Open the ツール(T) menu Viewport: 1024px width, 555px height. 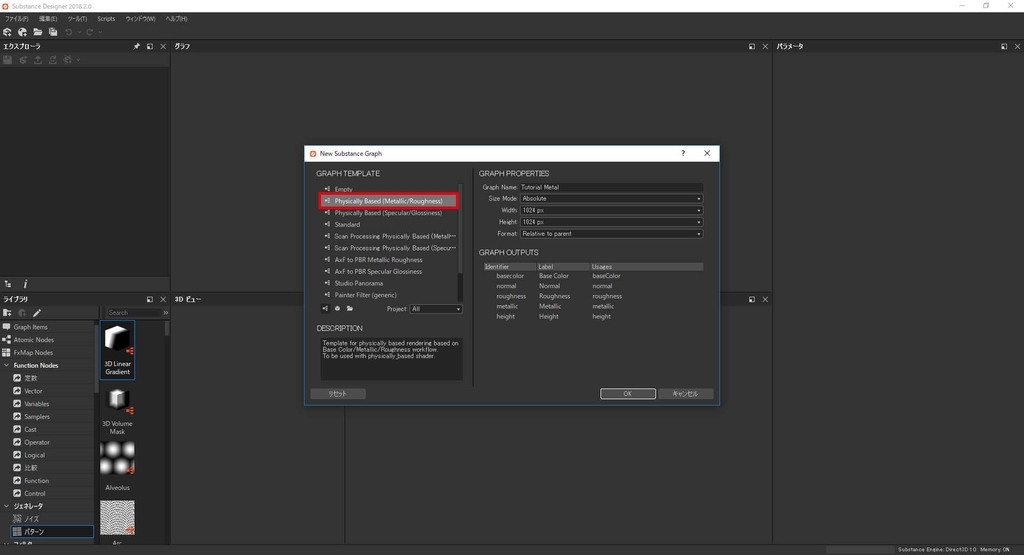pyautogui.click(x=77, y=19)
